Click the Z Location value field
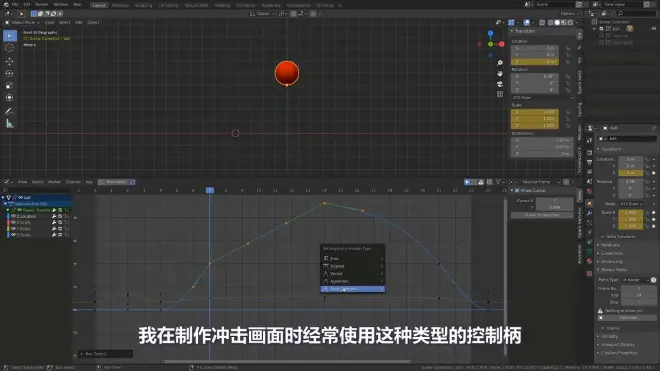The image size is (660, 371). click(x=535, y=61)
